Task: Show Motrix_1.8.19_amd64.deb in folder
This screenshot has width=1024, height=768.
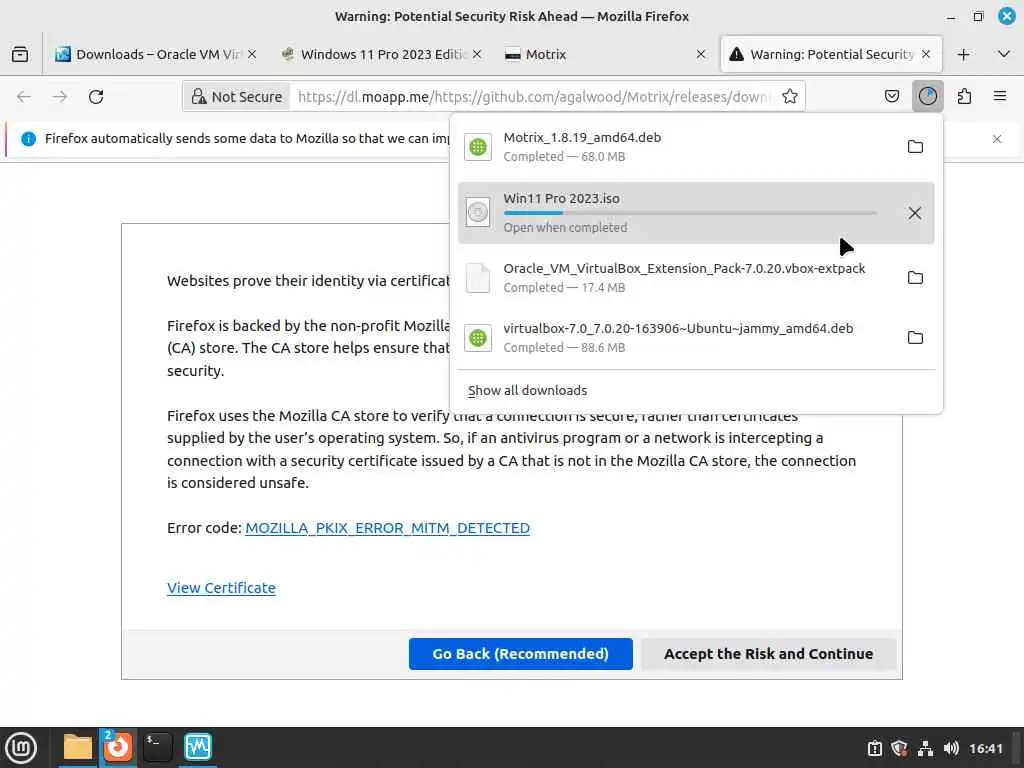Action: pos(915,146)
